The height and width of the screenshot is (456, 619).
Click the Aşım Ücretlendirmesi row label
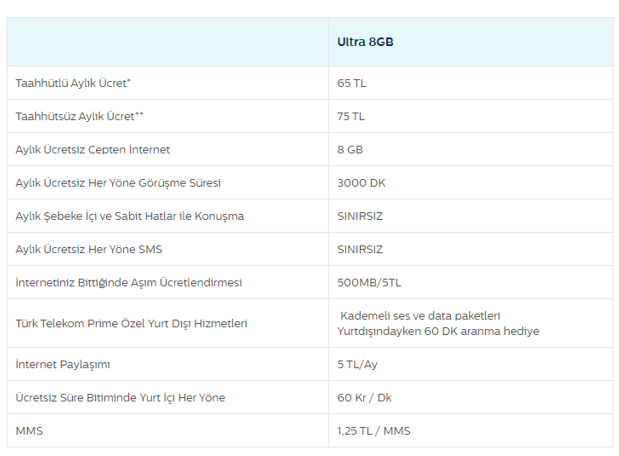click(129, 283)
